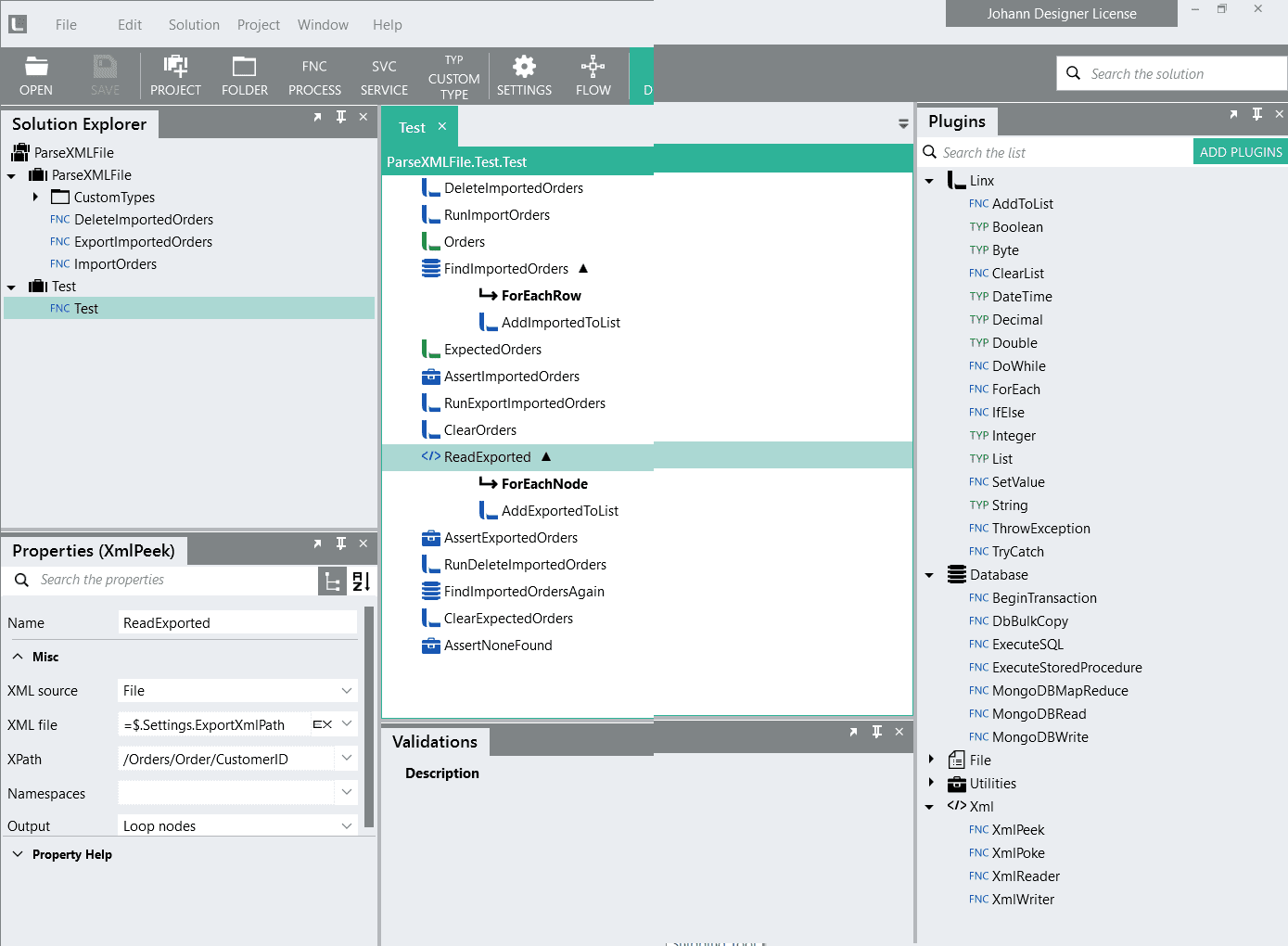Add a new FOLDER from toolbar
This screenshot has width=1288, height=946.
(245, 75)
